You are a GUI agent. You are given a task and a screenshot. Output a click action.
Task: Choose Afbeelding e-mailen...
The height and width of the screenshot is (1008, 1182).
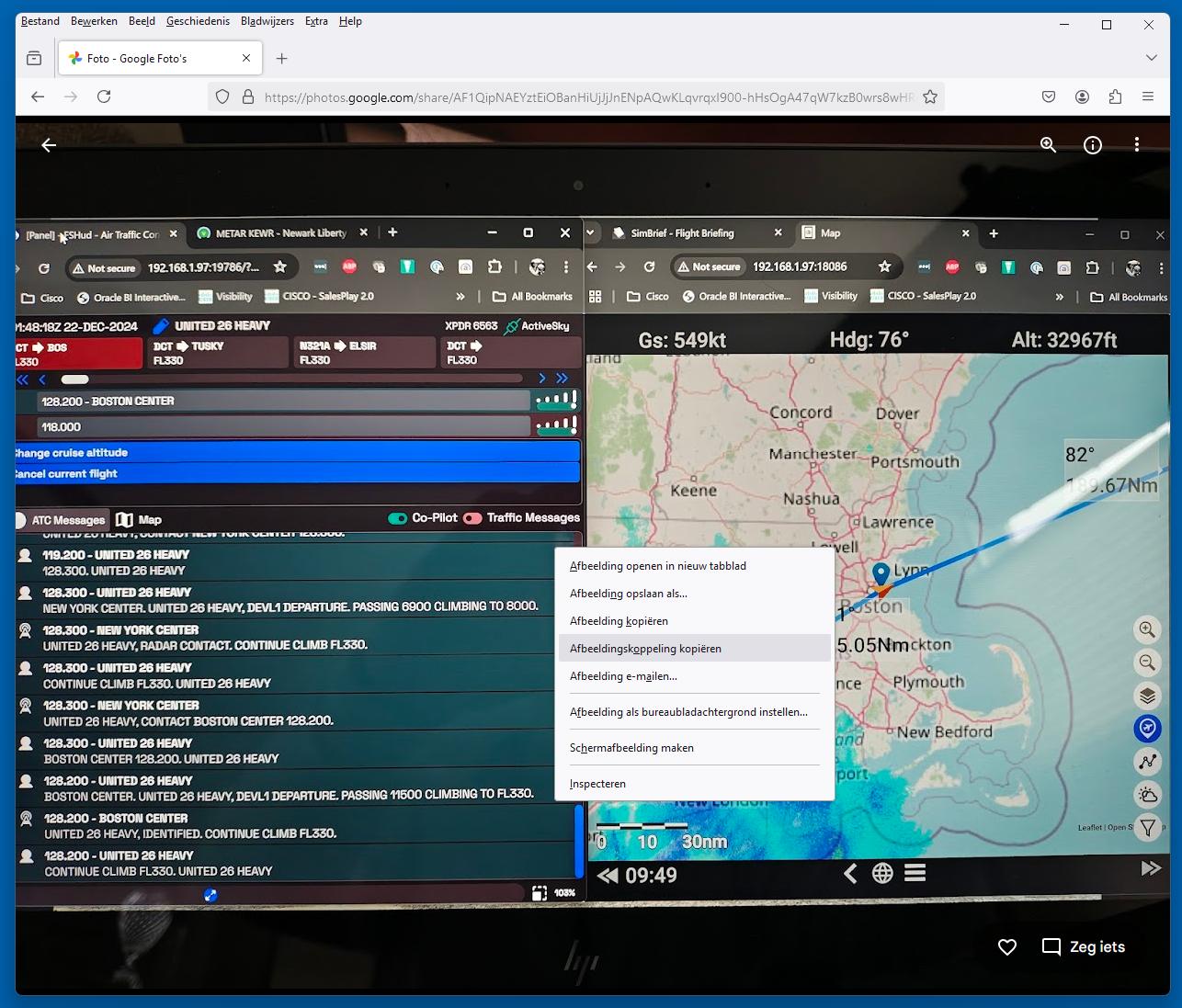[x=695, y=676]
